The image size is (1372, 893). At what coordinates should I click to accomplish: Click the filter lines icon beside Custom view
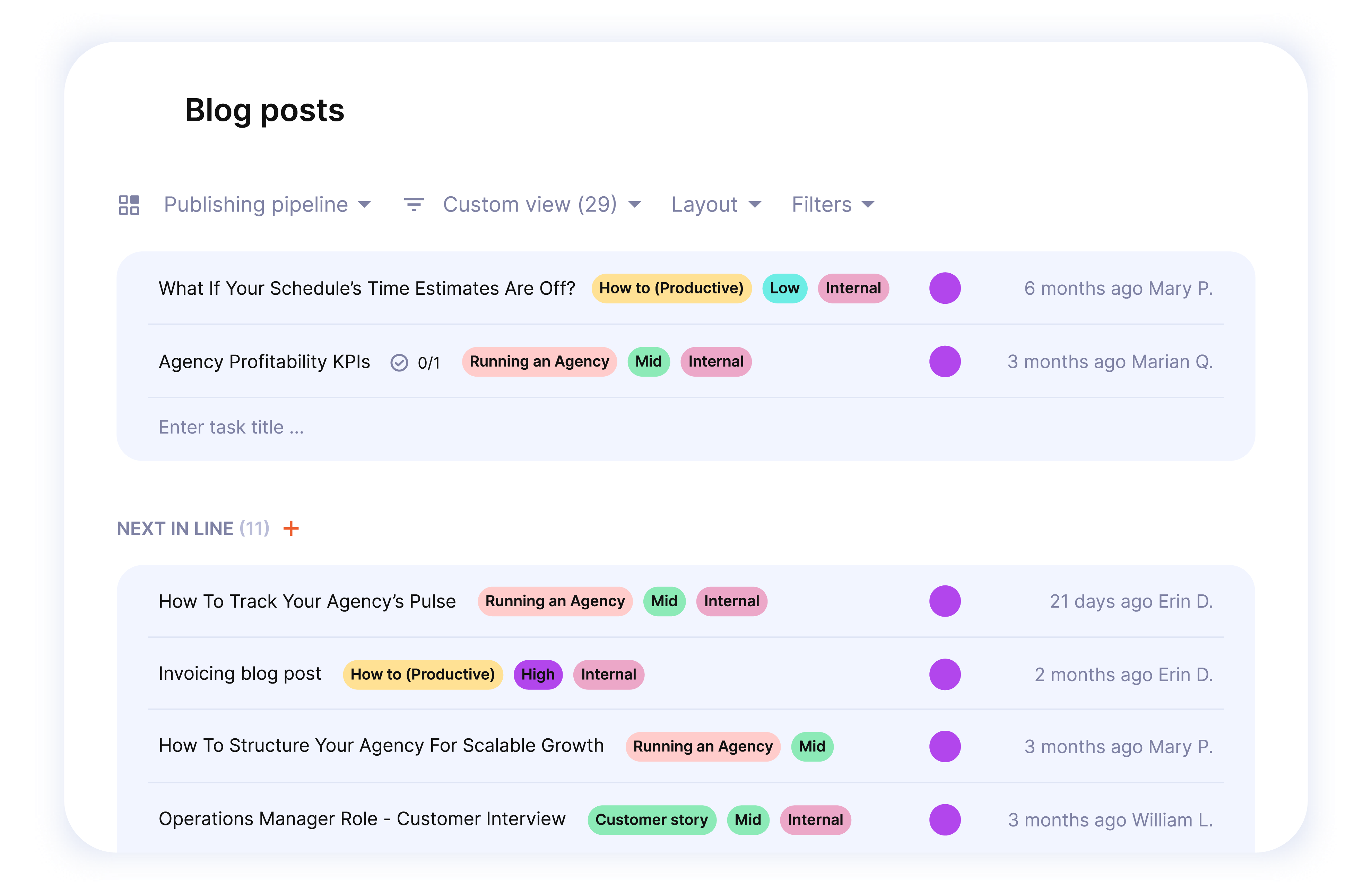click(414, 204)
